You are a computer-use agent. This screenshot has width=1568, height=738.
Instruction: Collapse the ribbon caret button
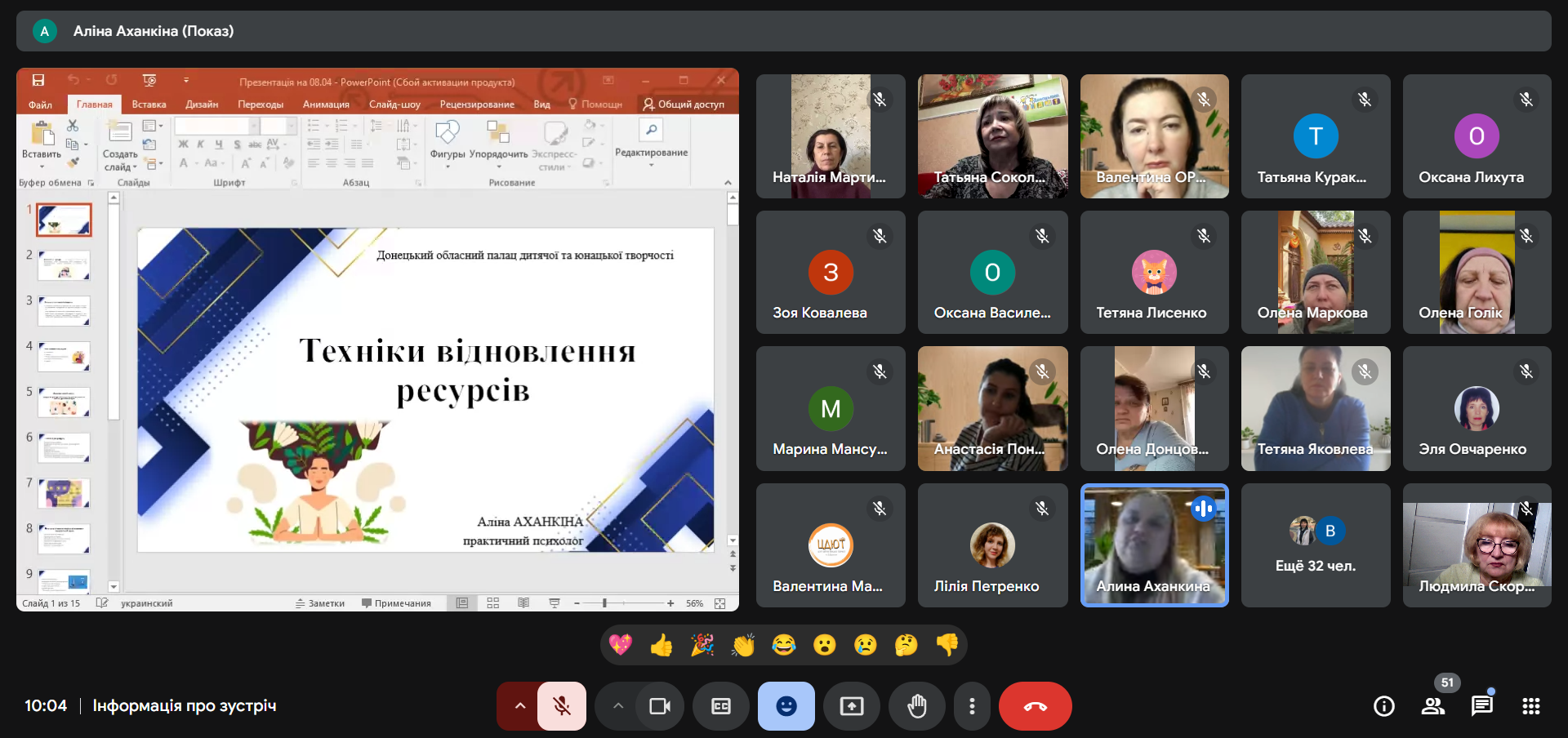728,183
